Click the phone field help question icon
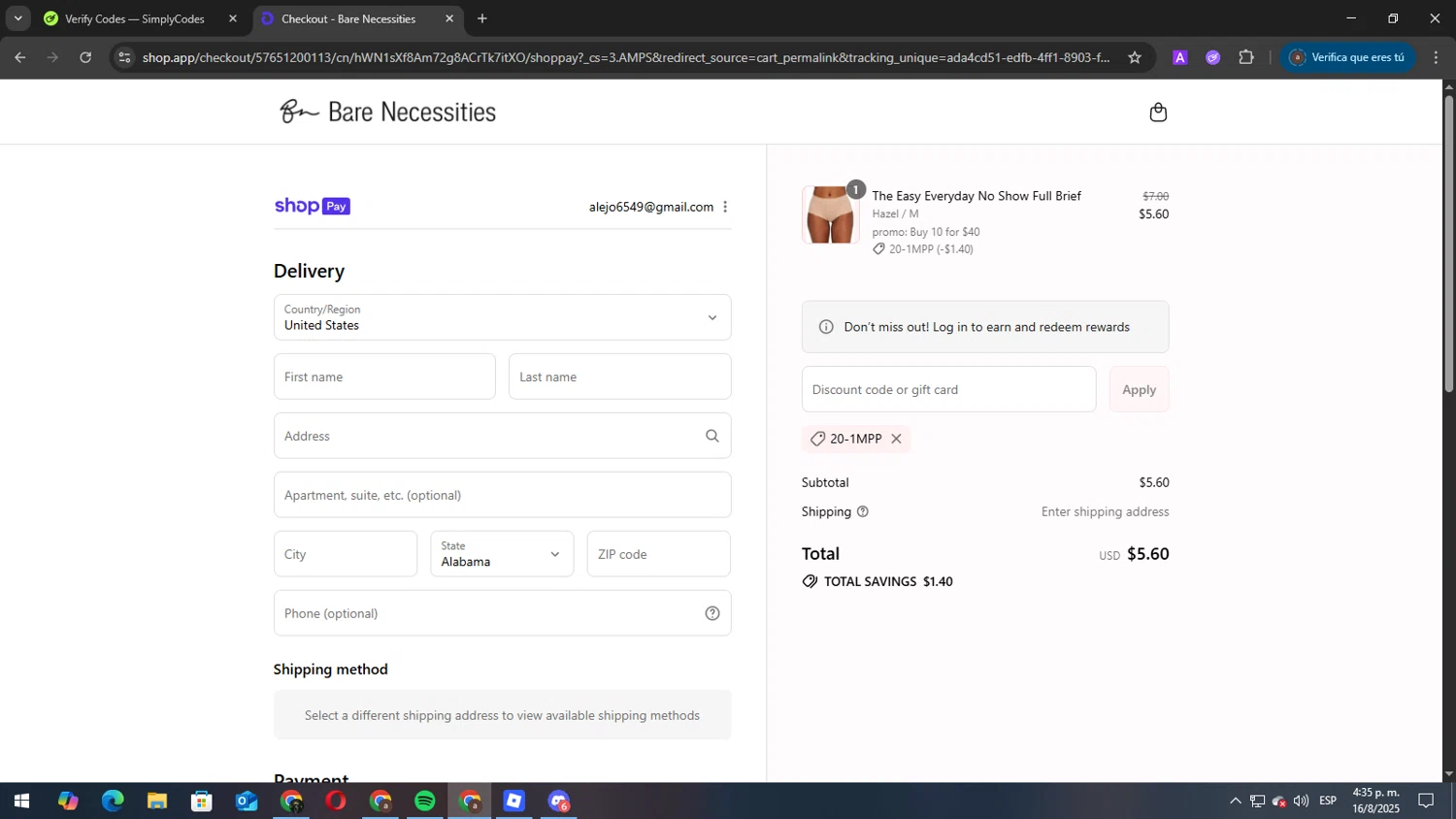The width and height of the screenshot is (1456, 819). click(712, 613)
